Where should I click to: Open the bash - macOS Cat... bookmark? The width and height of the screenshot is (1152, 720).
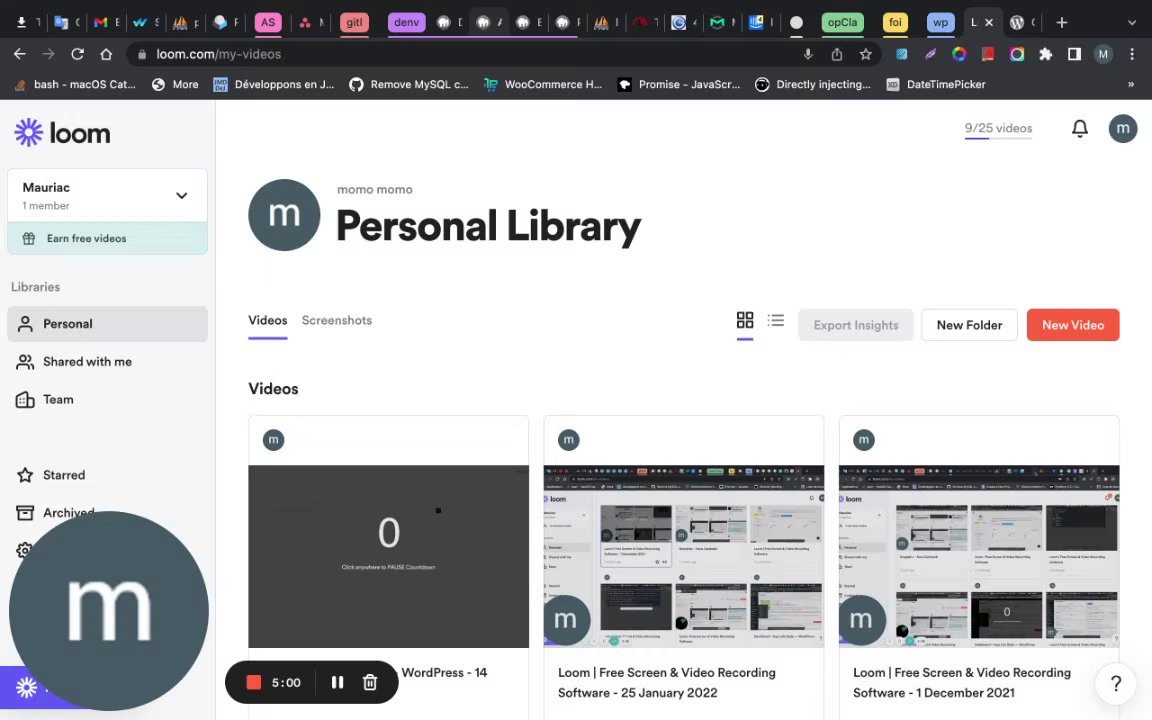75,84
